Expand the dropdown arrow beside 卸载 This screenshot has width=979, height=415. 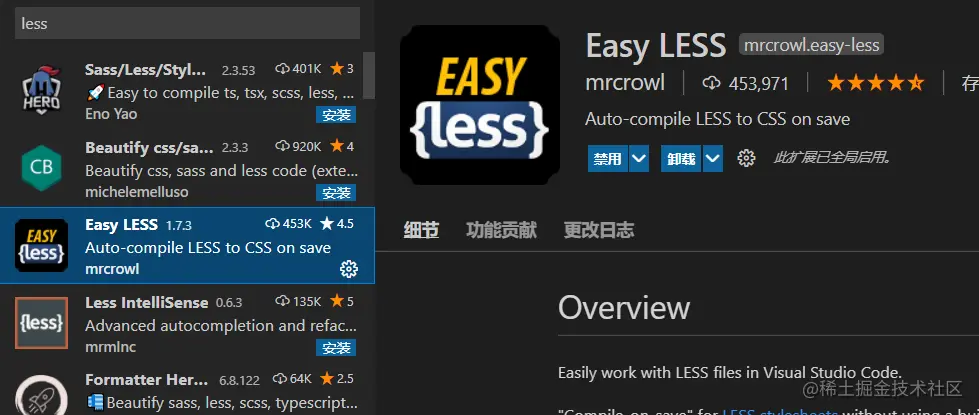tap(712, 159)
